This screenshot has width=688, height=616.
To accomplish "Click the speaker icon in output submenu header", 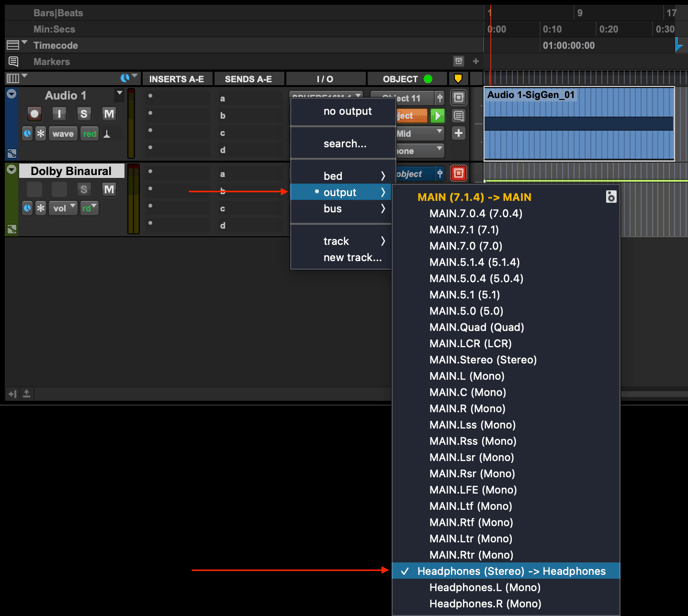I will pyautogui.click(x=611, y=197).
